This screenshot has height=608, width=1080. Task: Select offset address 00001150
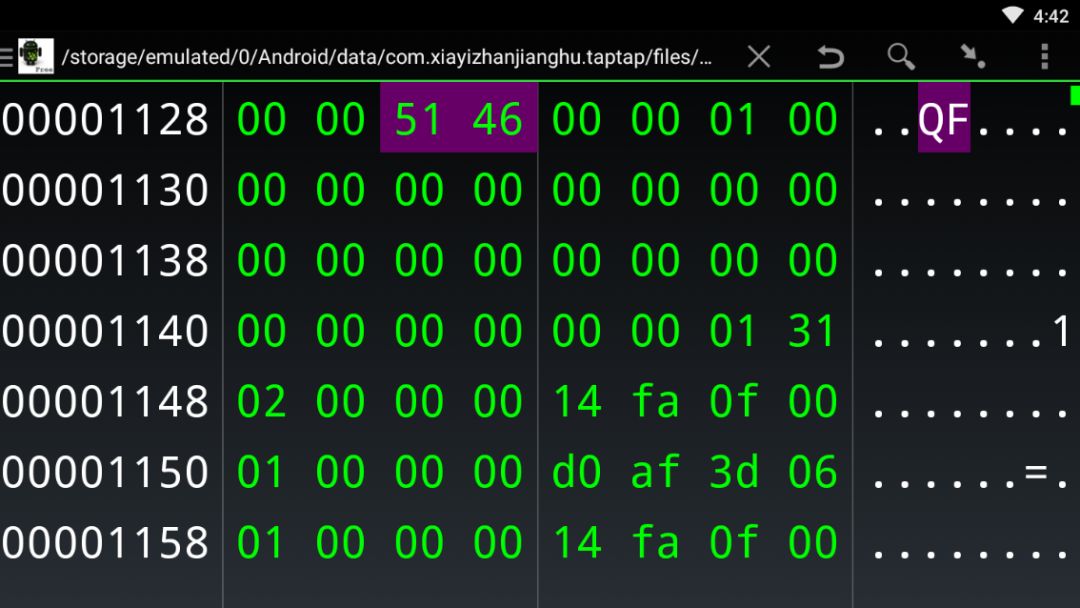click(105, 472)
